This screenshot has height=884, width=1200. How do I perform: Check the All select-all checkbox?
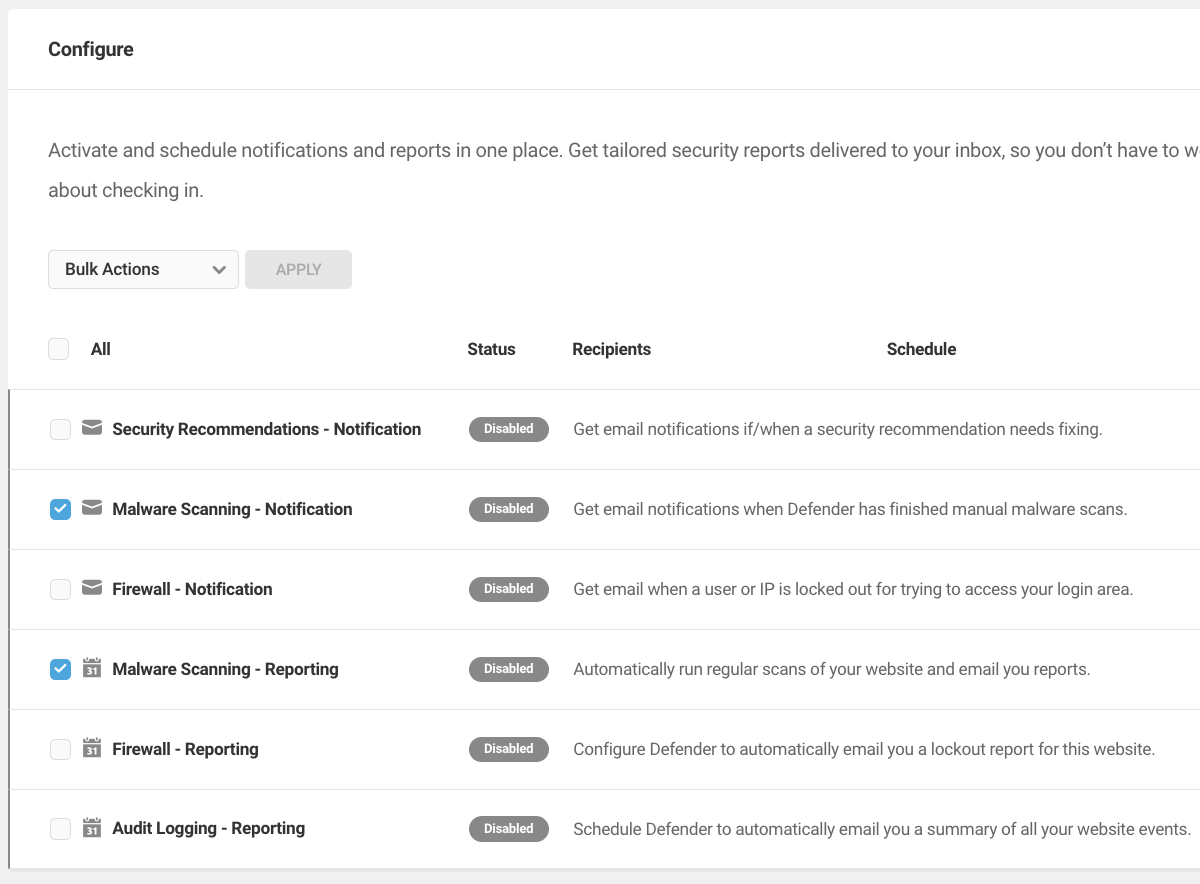coord(58,348)
